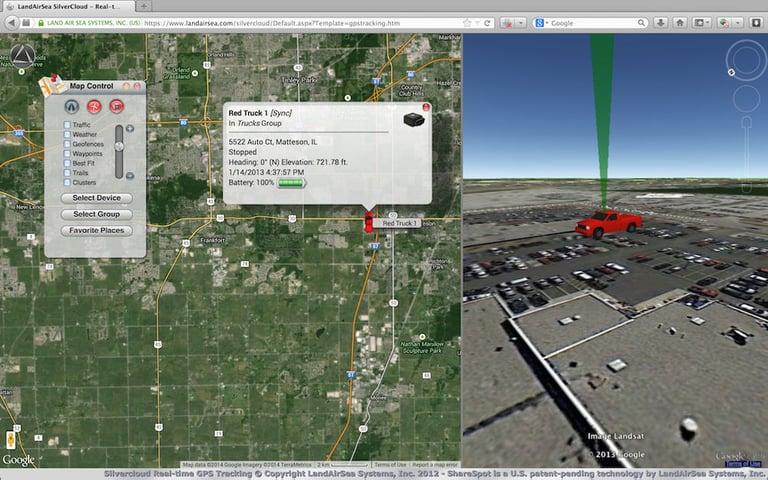Click Report a map error link
768x480 pixels.
click(x=435, y=464)
